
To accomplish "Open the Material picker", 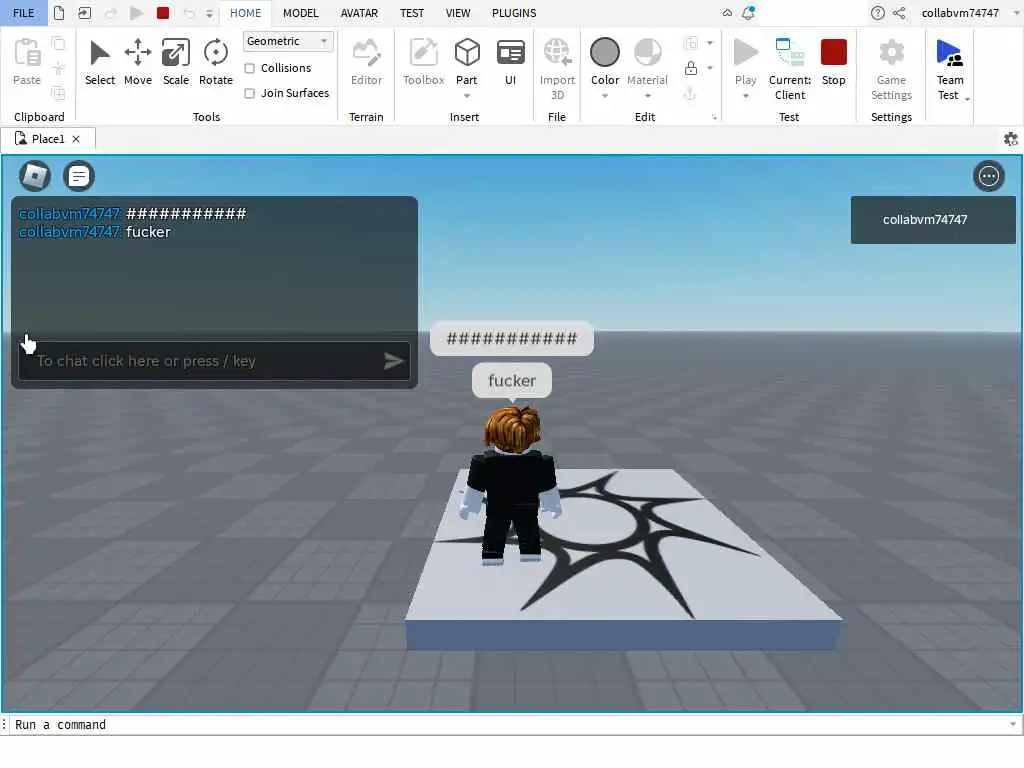I will click(x=647, y=54).
